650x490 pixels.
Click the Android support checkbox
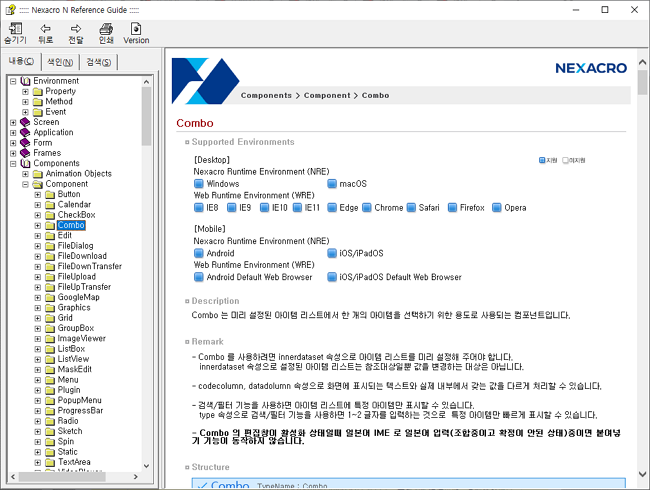pyautogui.click(x=199, y=253)
